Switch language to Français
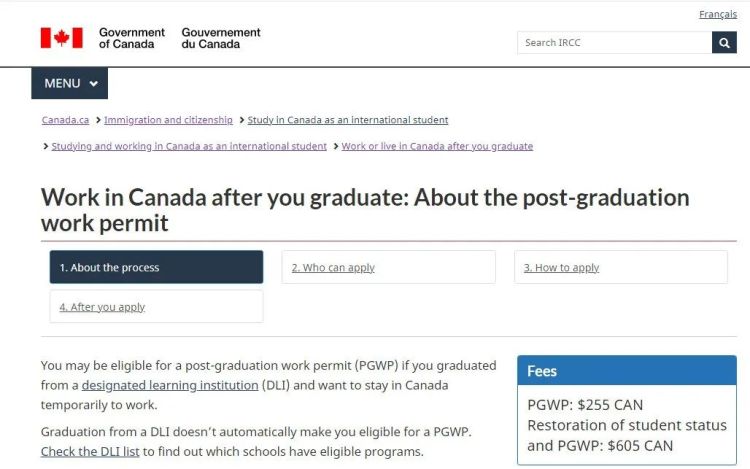This screenshot has height=469, width=750. (718, 14)
